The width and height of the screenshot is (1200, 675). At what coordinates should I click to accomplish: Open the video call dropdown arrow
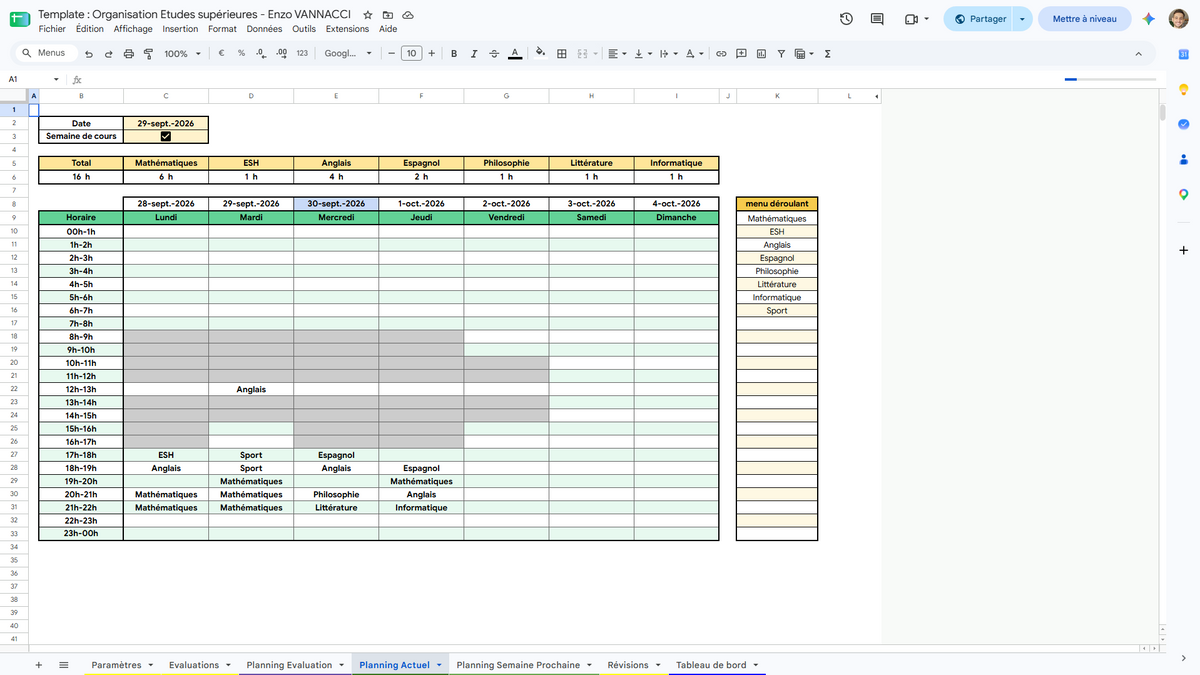tap(927, 19)
